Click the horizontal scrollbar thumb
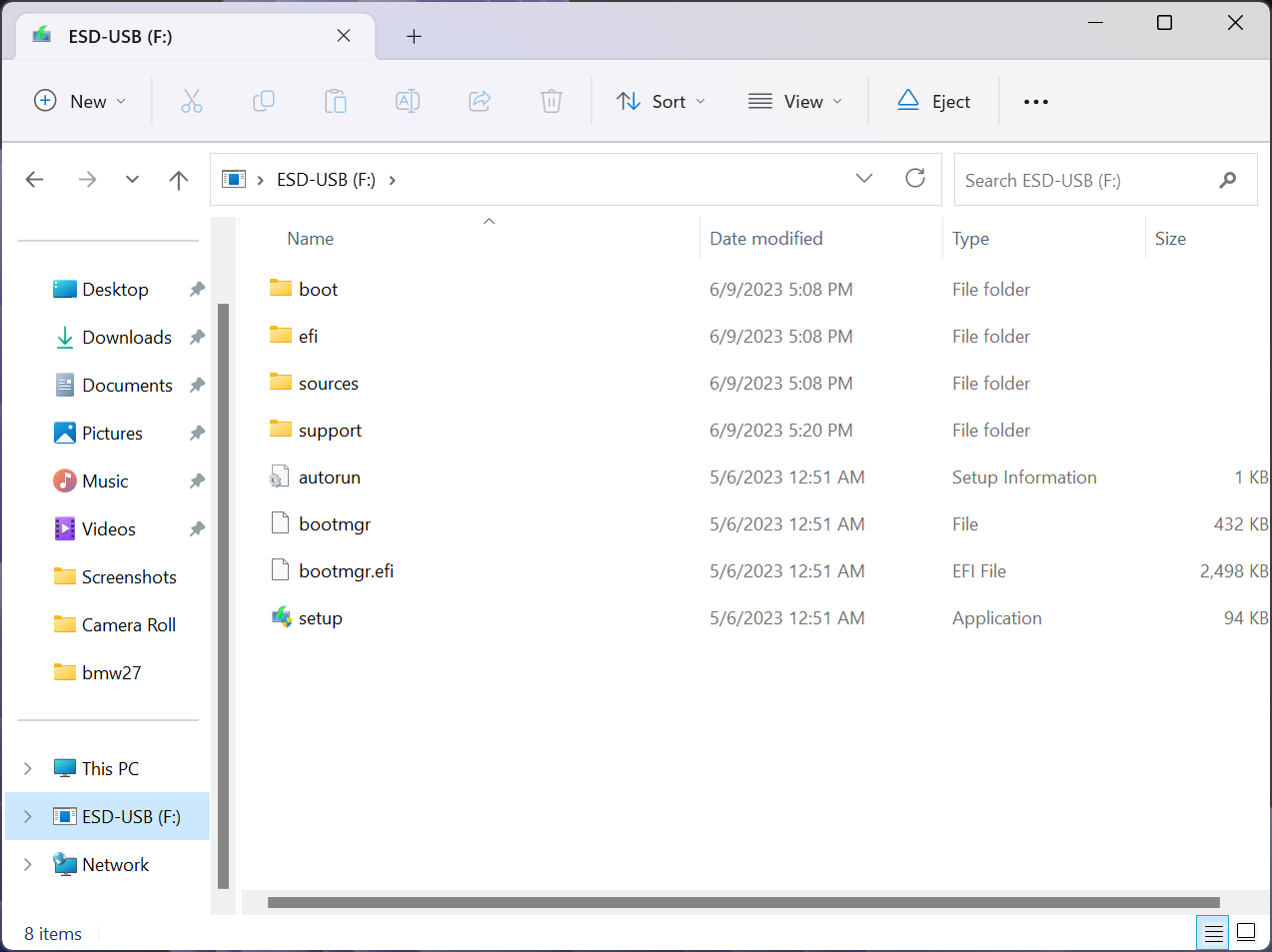 pyautogui.click(x=743, y=902)
